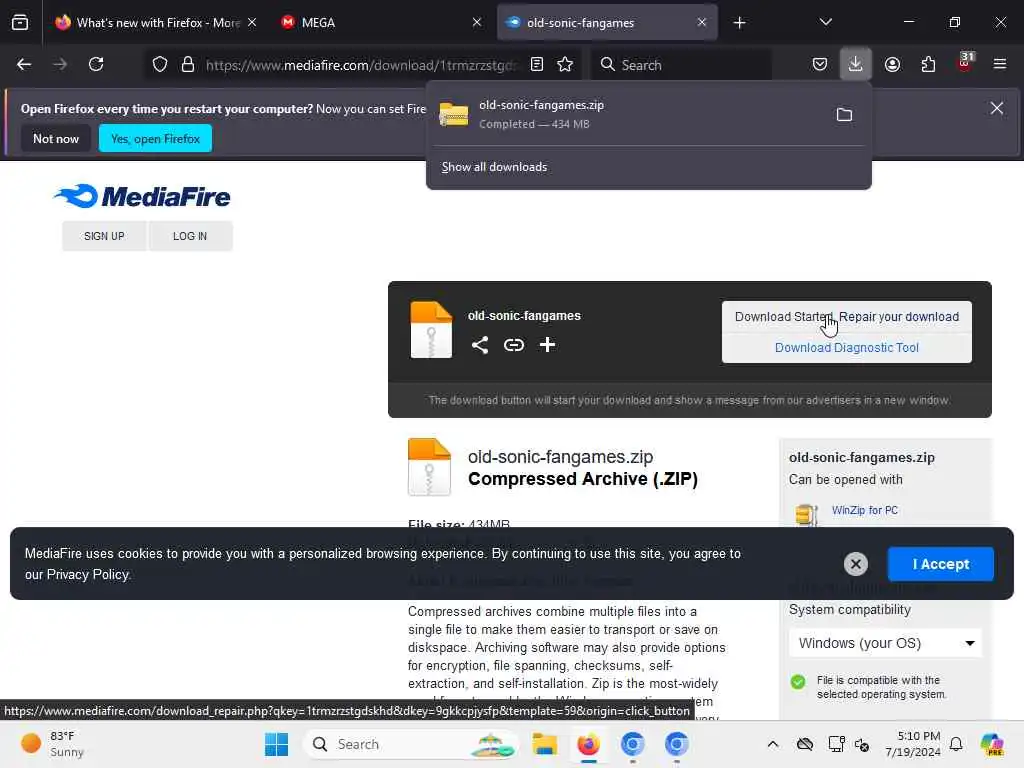The height and width of the screenshot is (768, 1024).
Task: Click MediaFire SIGN UP button
Action: [x=104, y=236]
